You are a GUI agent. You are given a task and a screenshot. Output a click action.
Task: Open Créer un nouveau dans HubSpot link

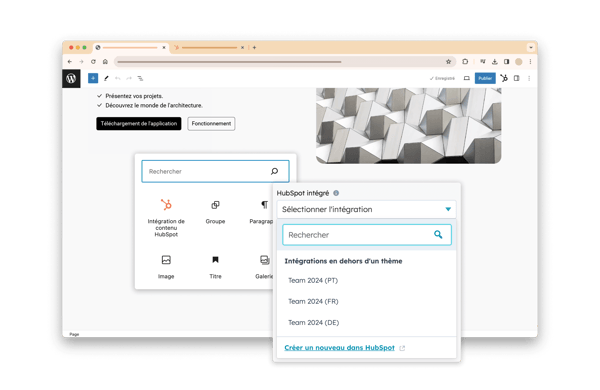point(339,348)
